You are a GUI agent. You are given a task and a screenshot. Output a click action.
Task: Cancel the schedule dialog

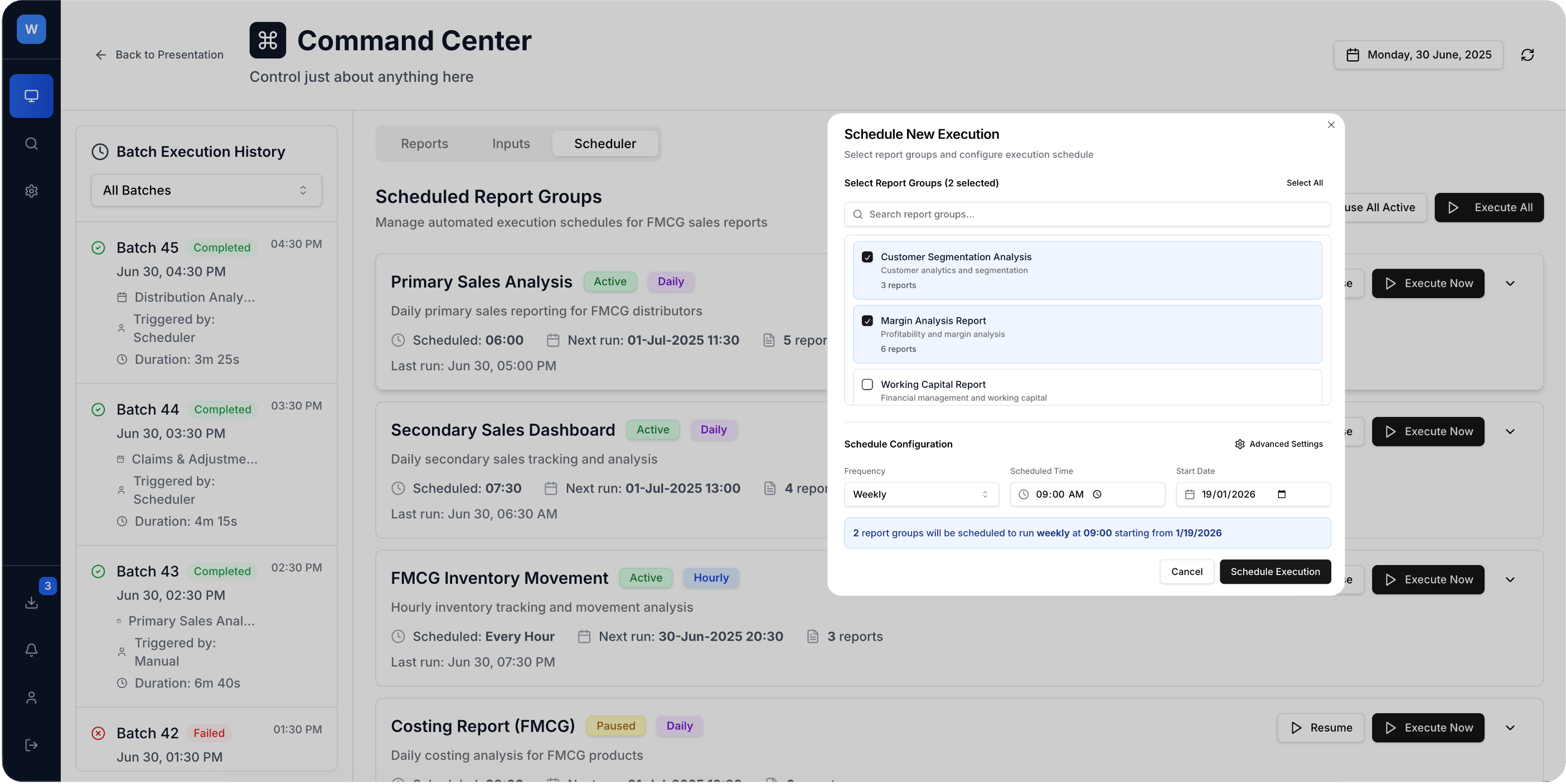point(1187,571)
